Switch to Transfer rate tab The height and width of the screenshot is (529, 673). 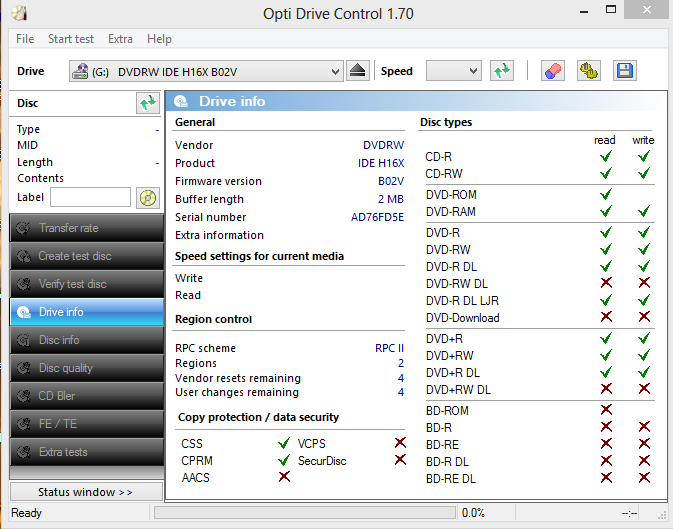87,228
